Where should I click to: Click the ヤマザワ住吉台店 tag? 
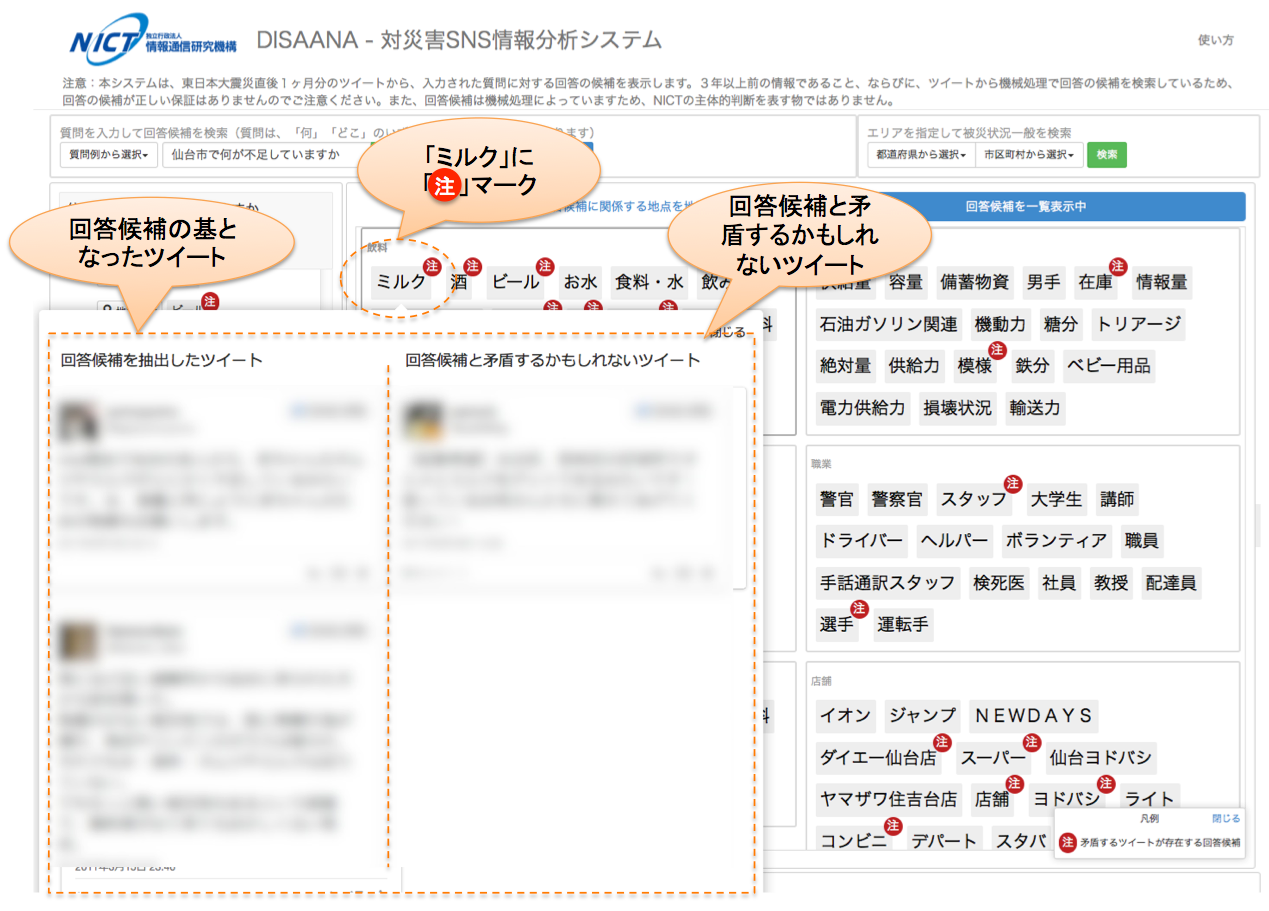pyautogui.click(x=888, y=800)
